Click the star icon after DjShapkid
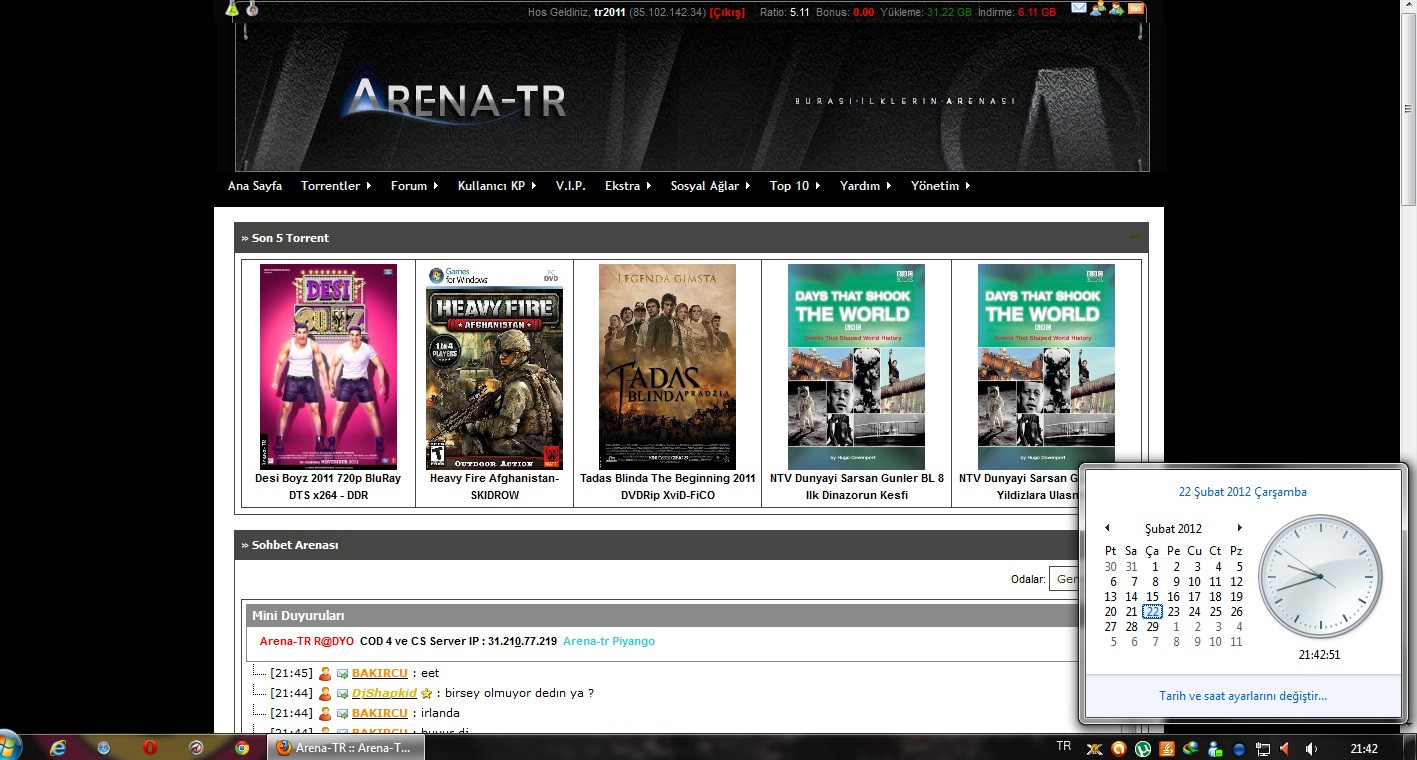This screenshot has height=760, width=1417. click(426, 693)
